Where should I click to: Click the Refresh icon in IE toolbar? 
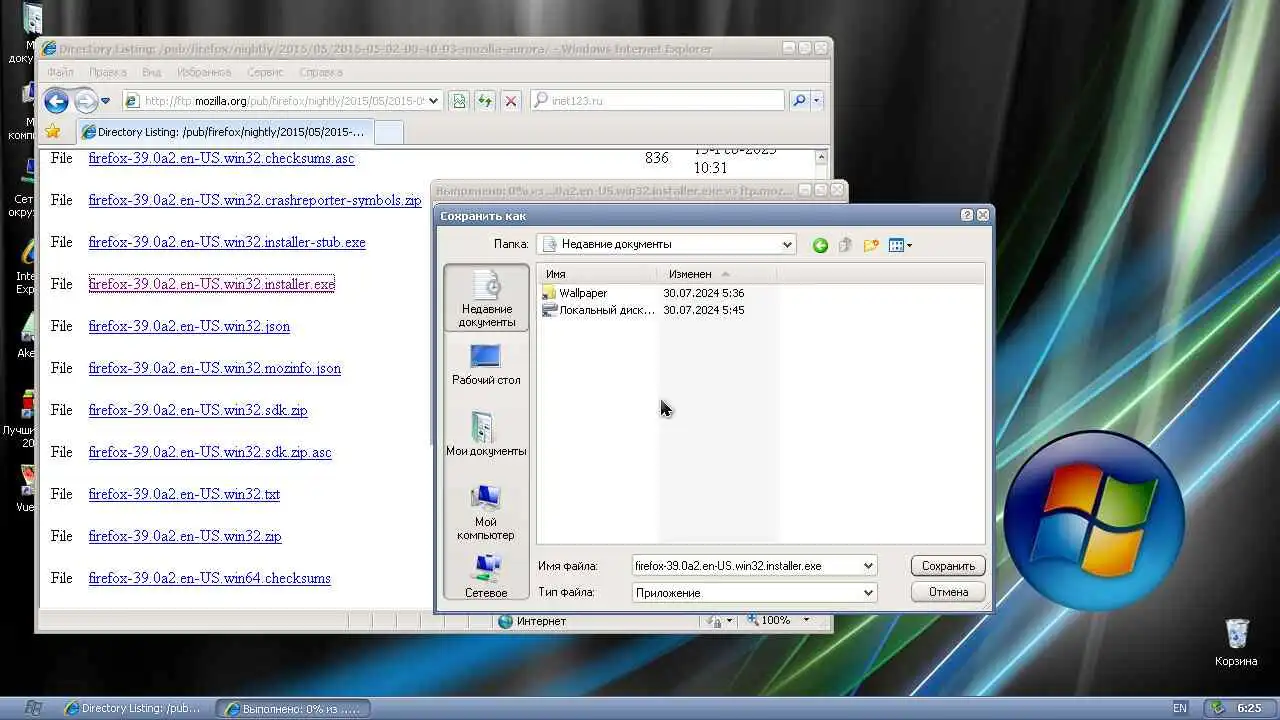tap(485, 101)
